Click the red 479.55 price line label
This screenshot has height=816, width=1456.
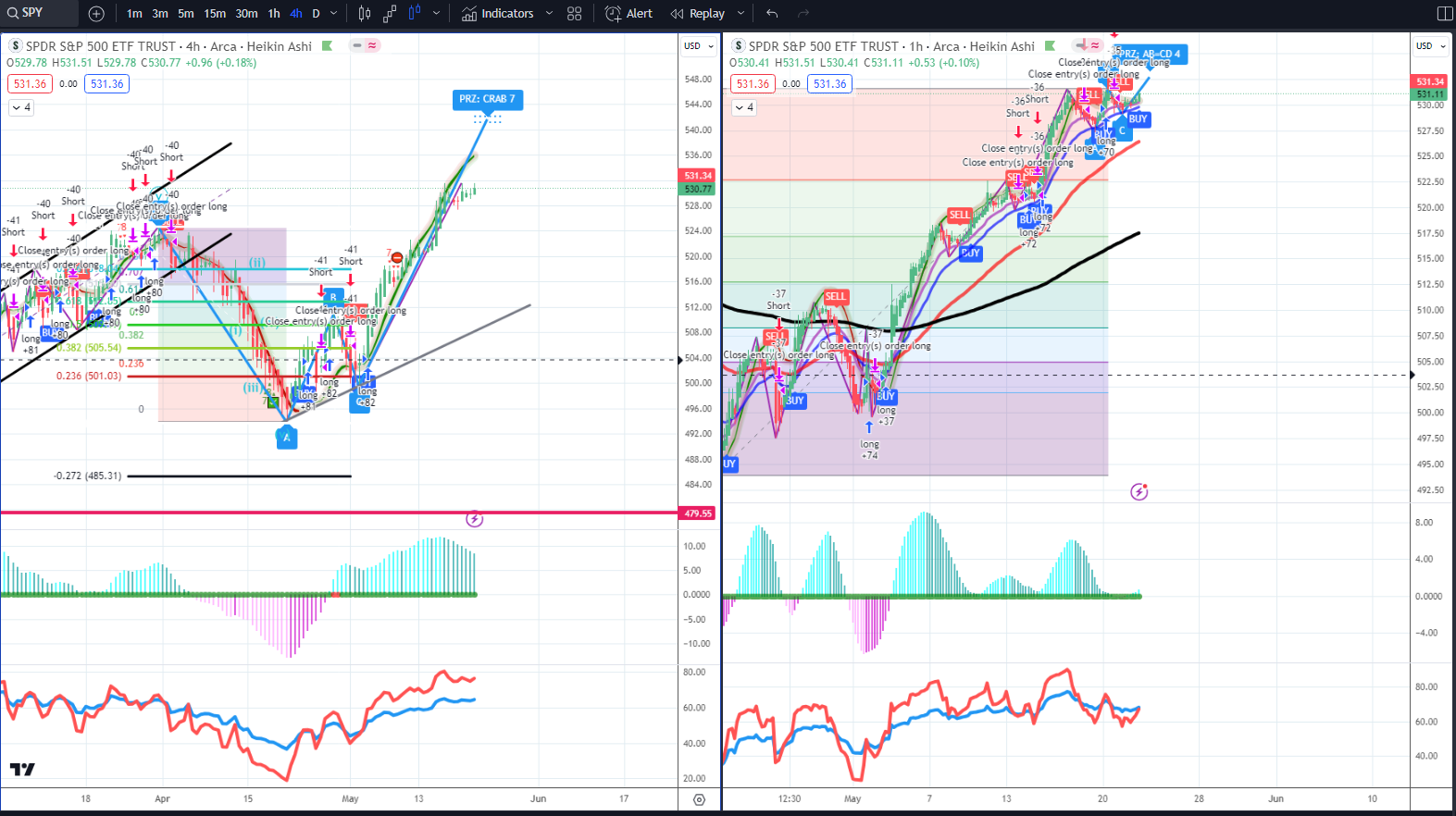click(698, 513)
